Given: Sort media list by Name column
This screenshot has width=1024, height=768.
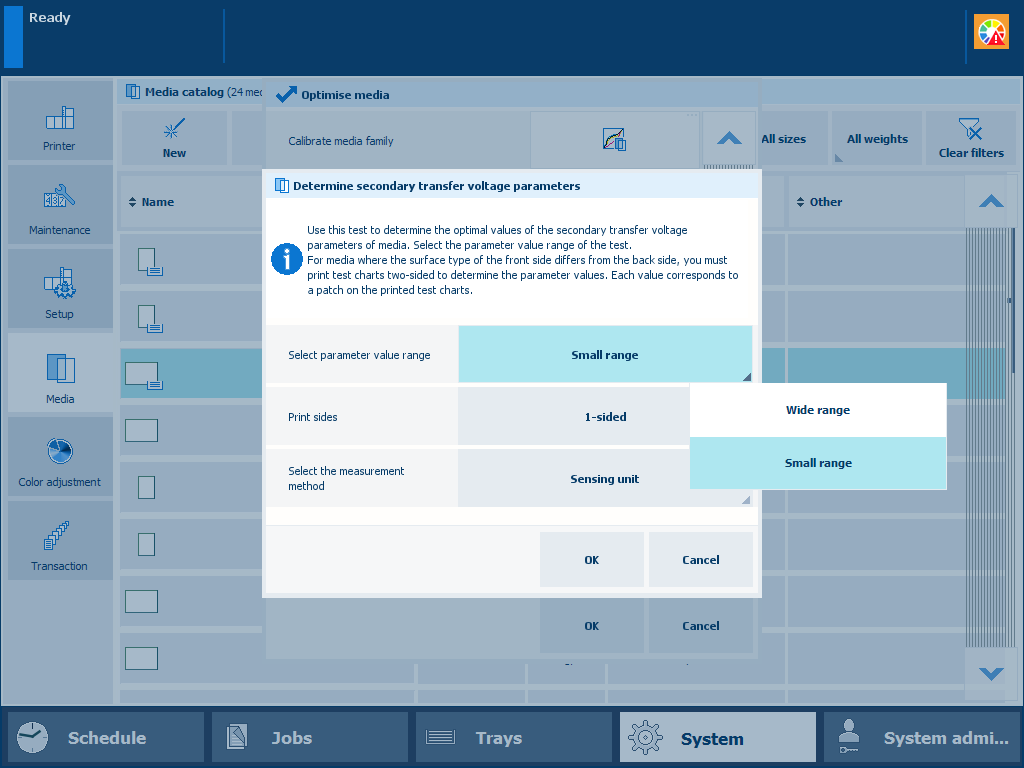Looking at the screenshot, I should [x=157, y=202].
